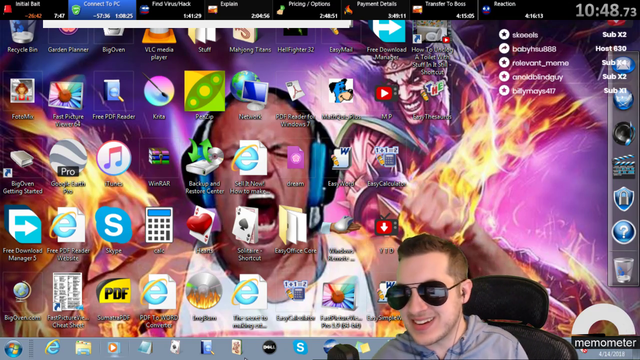Viewport: 640px width, 360px height.
Task: Click username relevant_meme in event list
Action: tap(540, 63)
